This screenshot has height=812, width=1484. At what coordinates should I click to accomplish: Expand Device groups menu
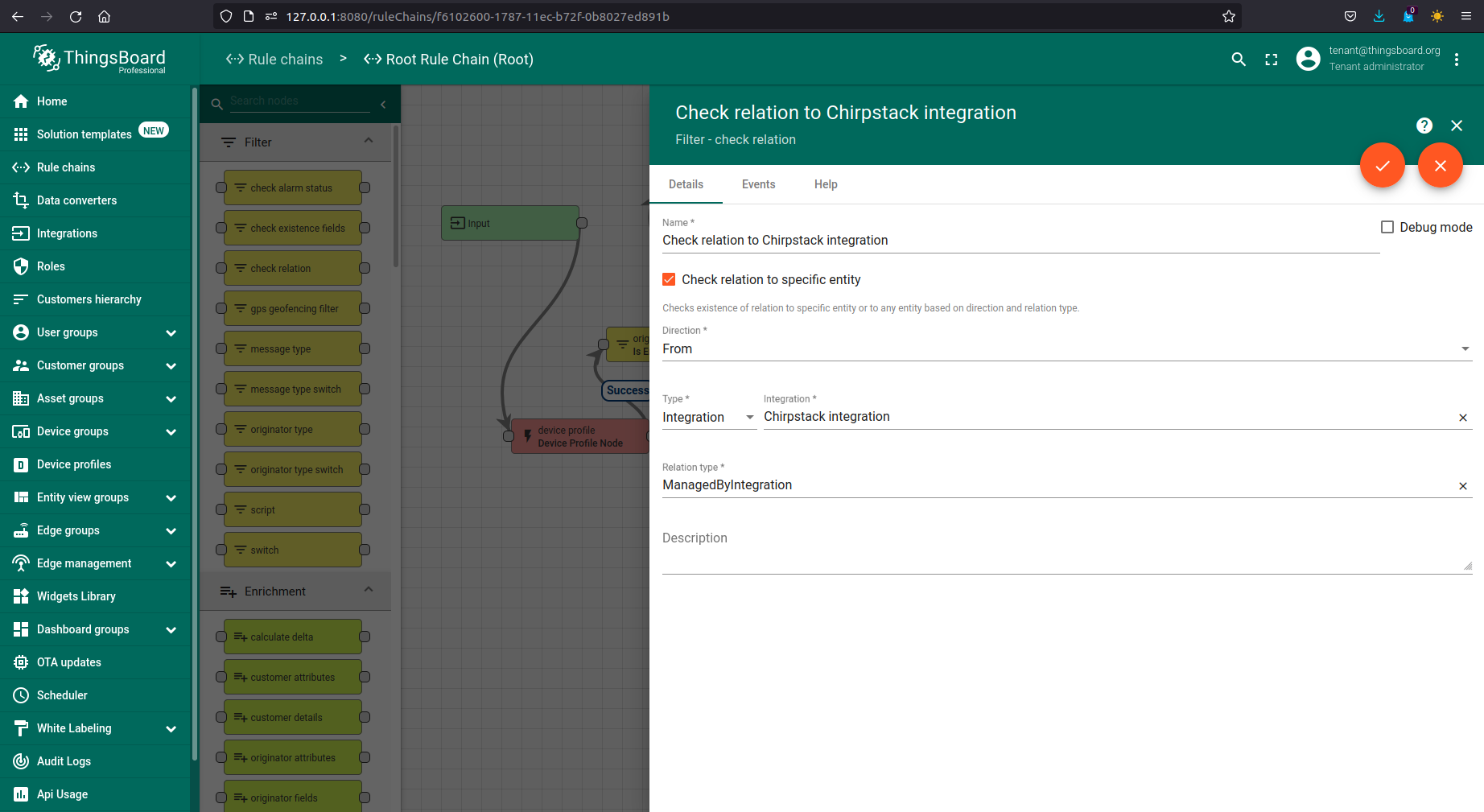coord(171,431)
